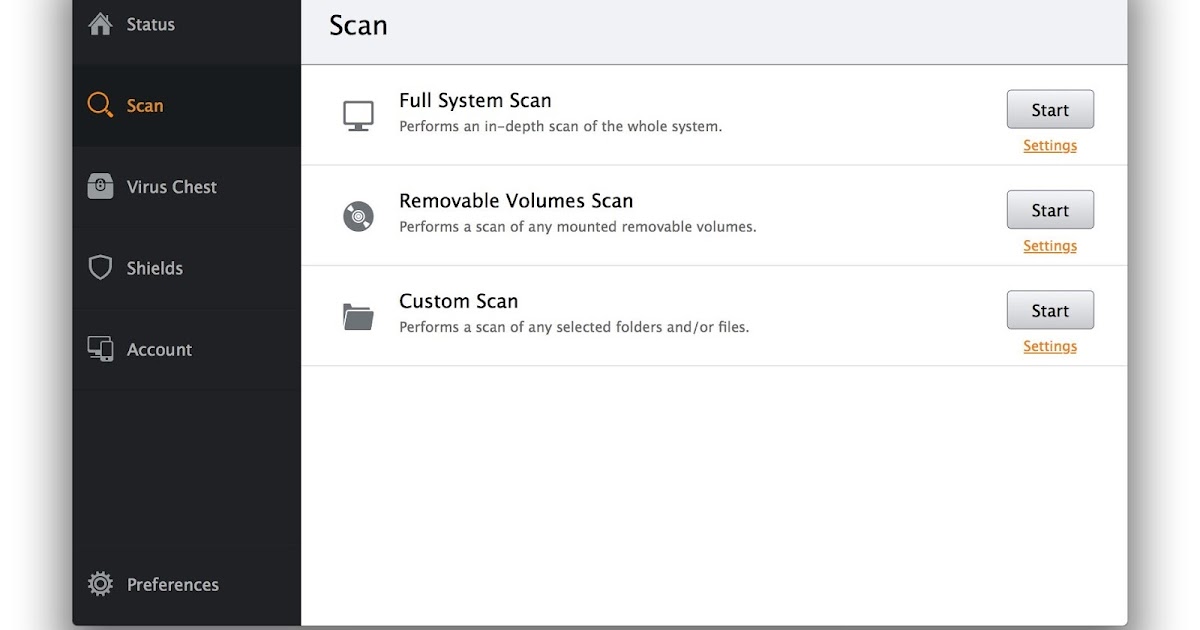Click the Removable Volumes disc icon
This screenshot has height=630, width=1200.
tap(358, 215)
